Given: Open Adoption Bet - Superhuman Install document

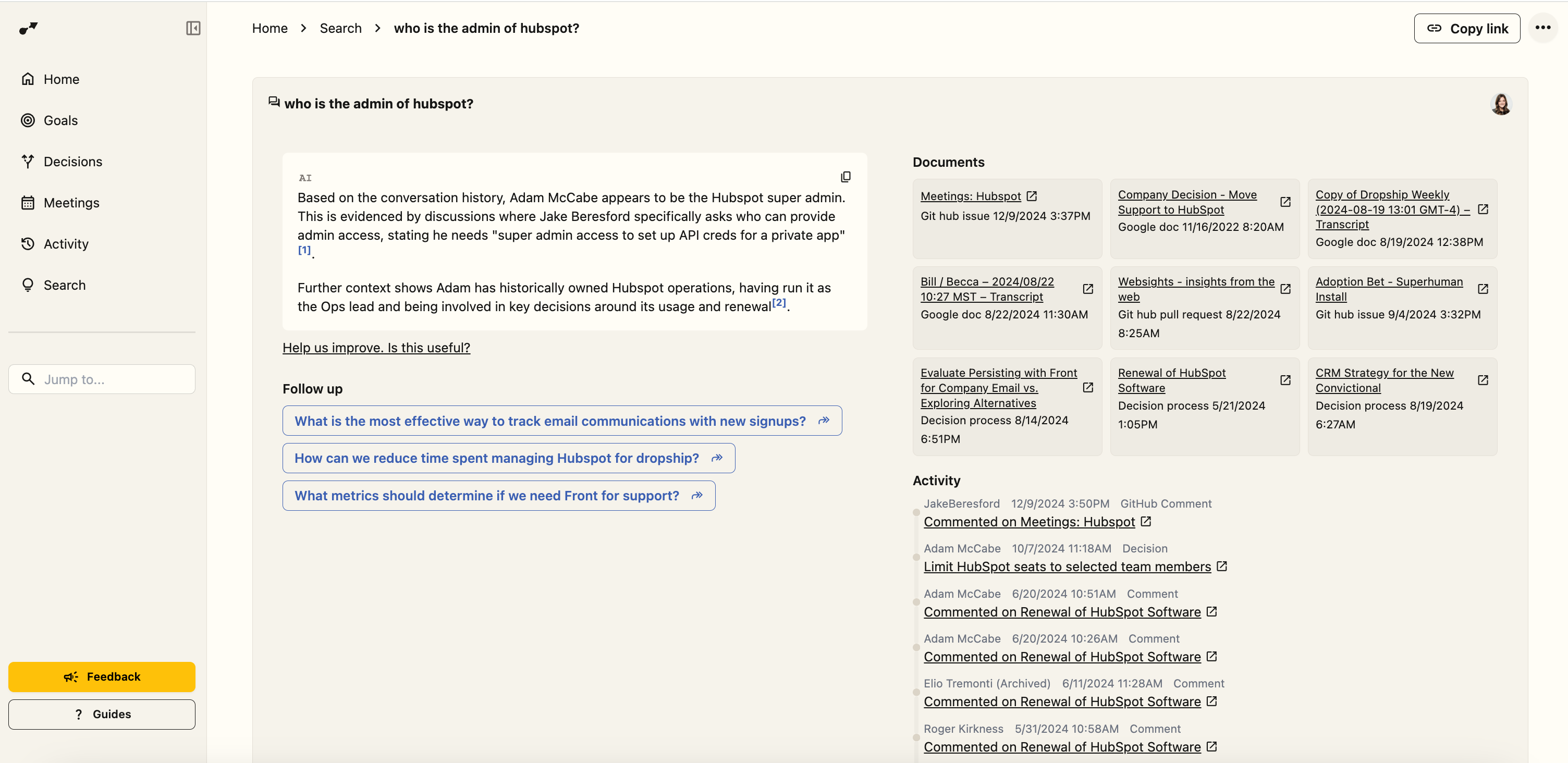Looking at the screenshot, I should [1389, 289].
